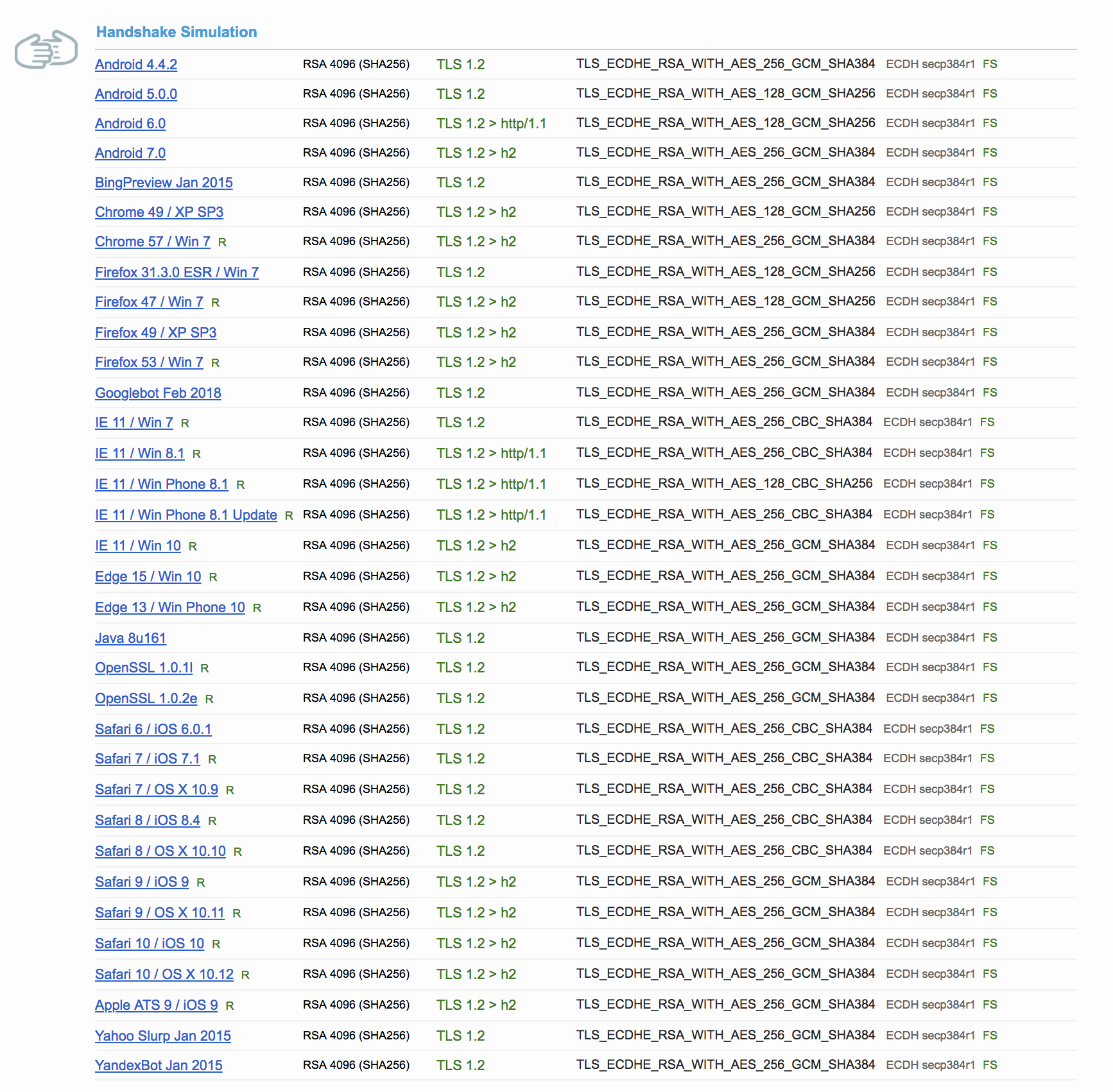The image size is (1113, 1092).
Task: Open the Safari 9 / iOS 9 link
Action: coord(142,882)
